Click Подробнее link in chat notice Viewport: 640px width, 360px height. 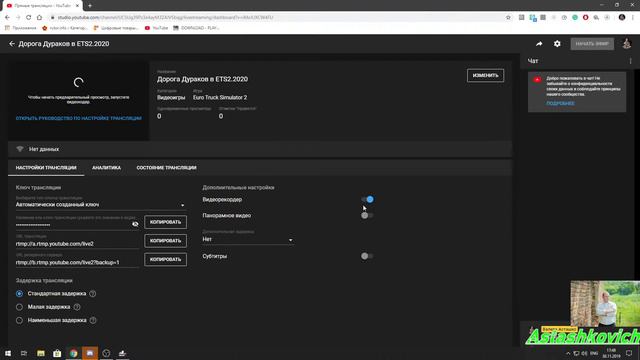(560, 104)
